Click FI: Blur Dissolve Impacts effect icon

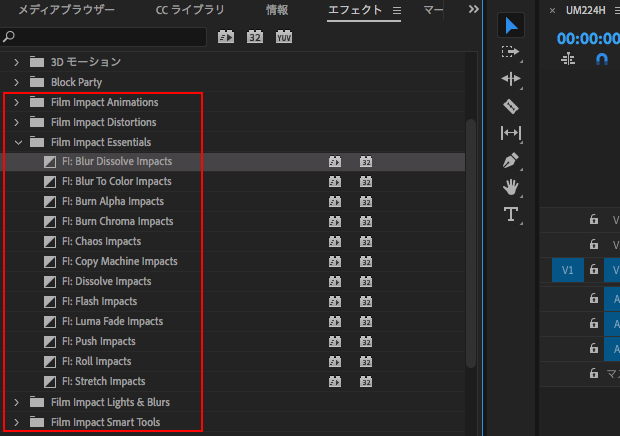coord(50,162)
